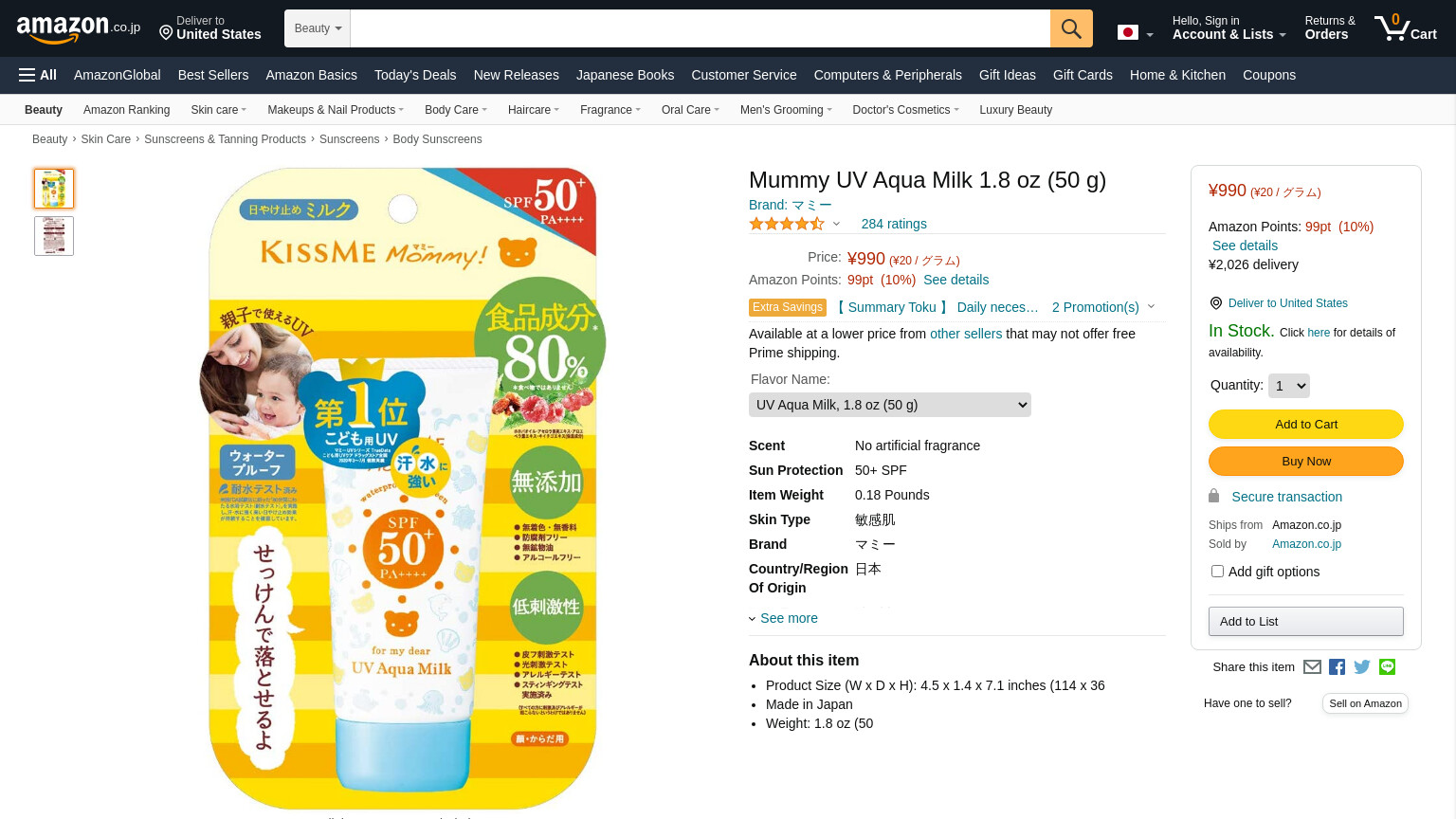The height and width of the screenshot is (819, 1456).
Task: Expand See more product details
Action: click(x=784, y=618)
